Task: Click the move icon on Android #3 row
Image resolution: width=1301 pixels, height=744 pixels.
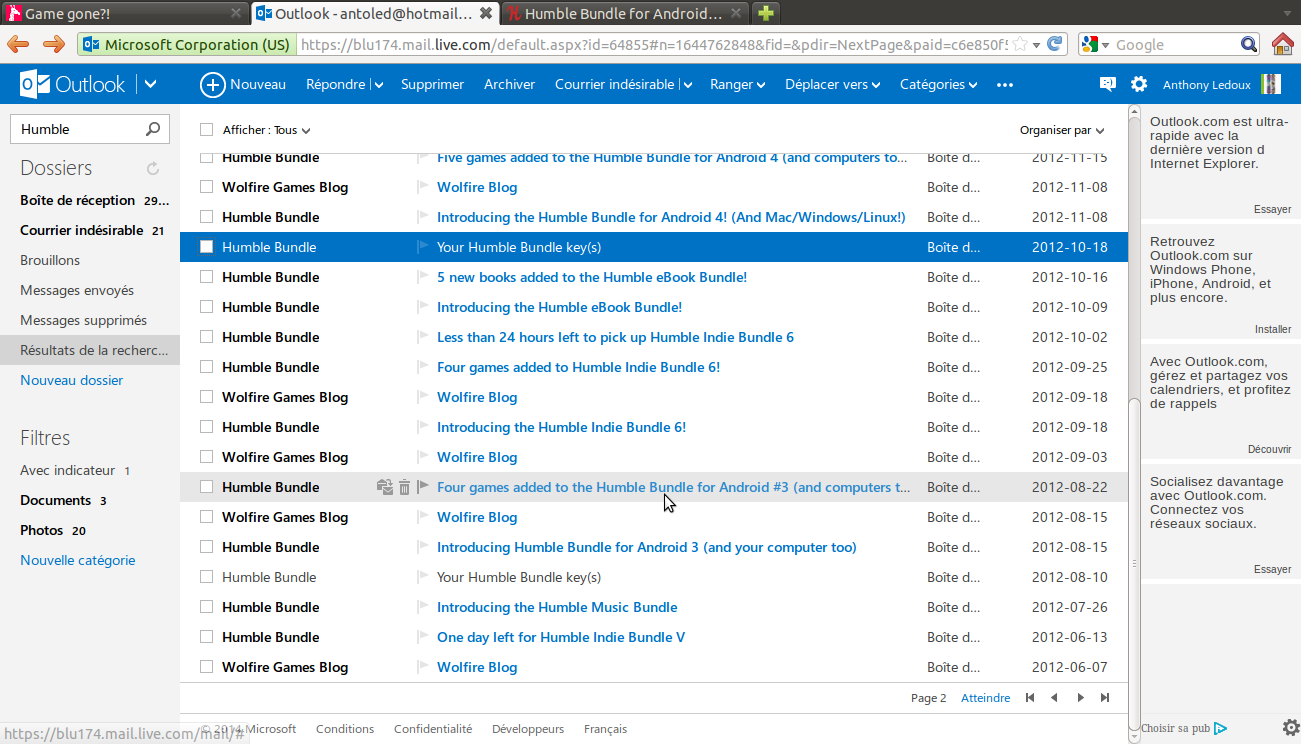Action: pos(385,487)
